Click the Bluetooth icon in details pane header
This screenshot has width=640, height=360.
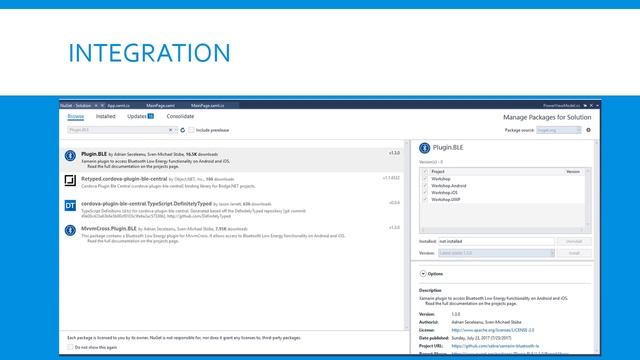[x=424, y=148]
